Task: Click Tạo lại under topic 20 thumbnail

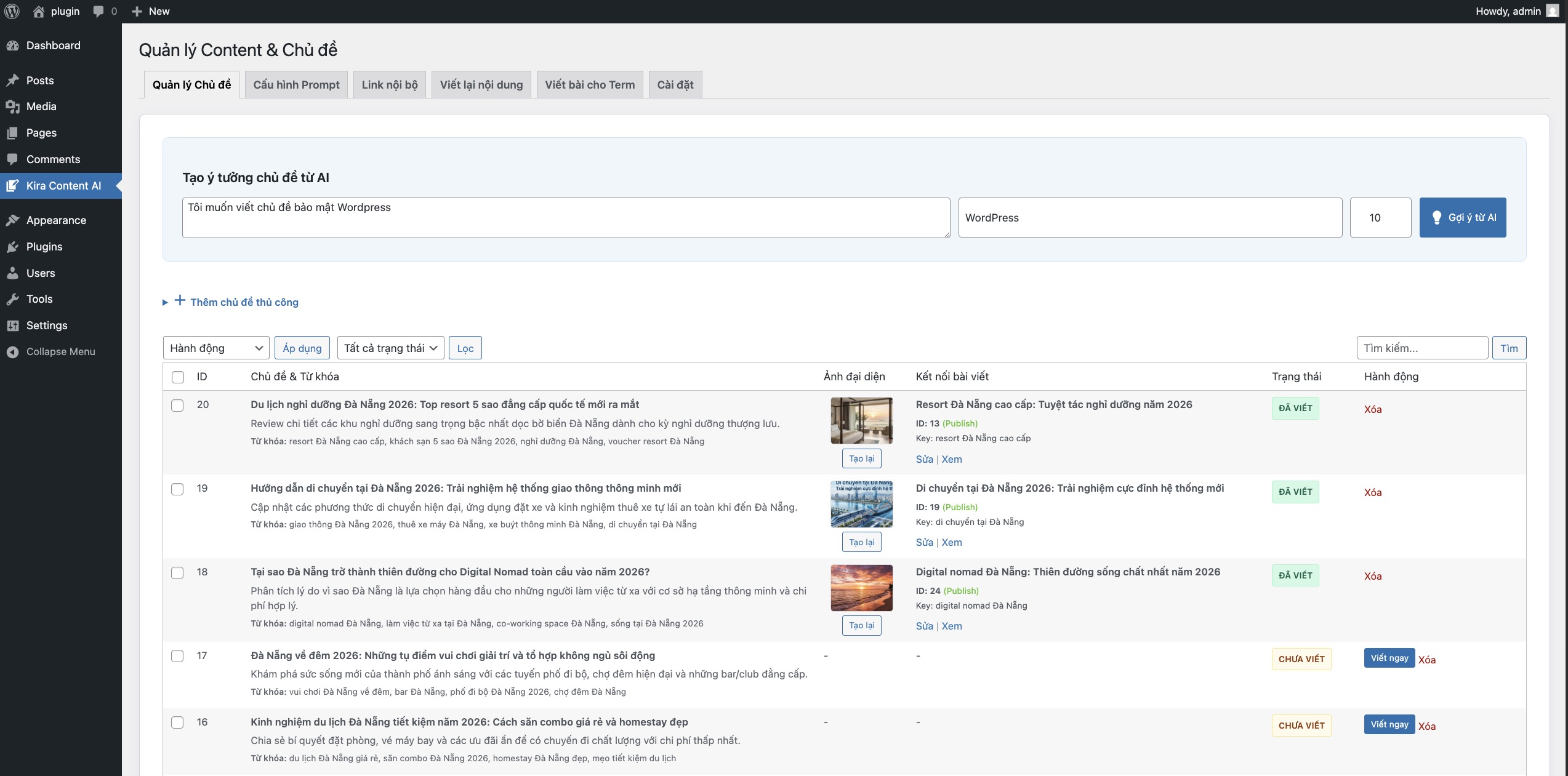Action: 861,458
